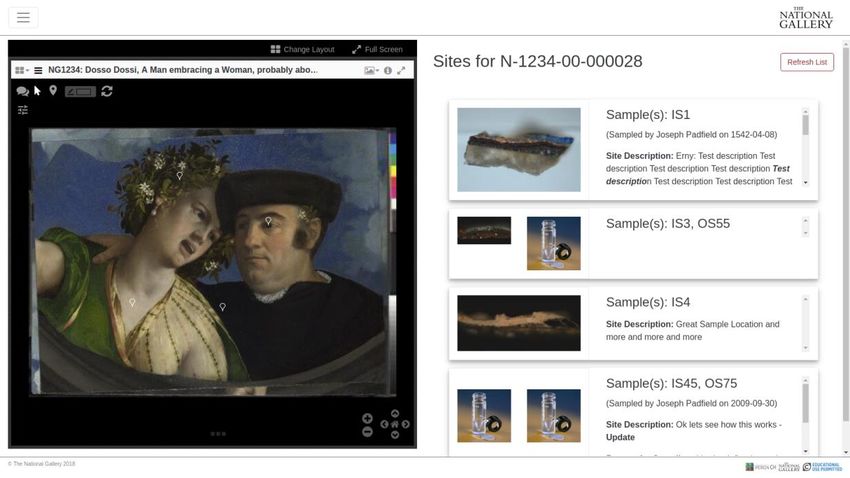Screen dimensions: 850x478
Task: Pan the image right
Action: tap(405, 424)
